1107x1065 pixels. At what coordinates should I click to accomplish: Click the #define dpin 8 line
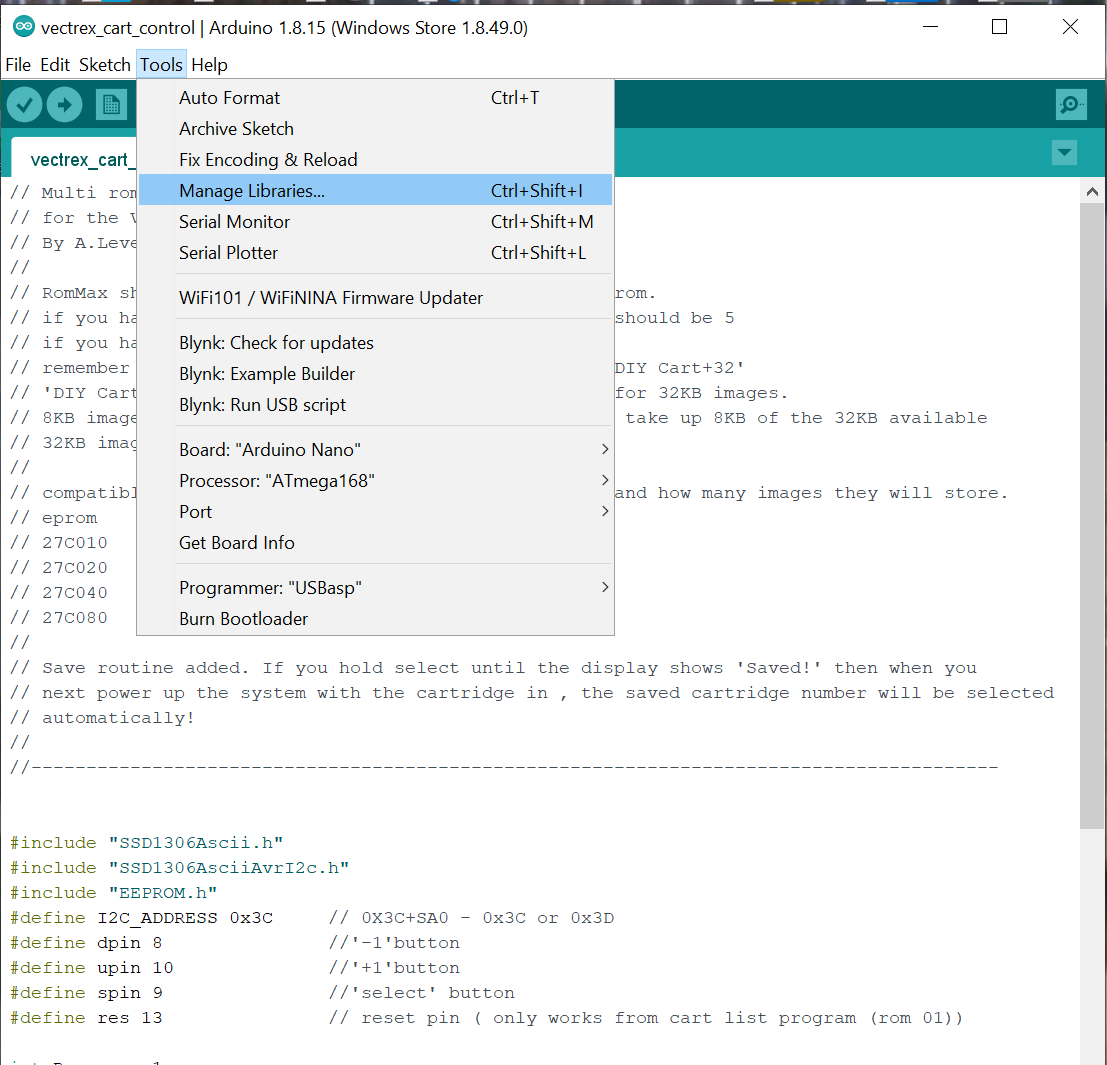point(235,943)
